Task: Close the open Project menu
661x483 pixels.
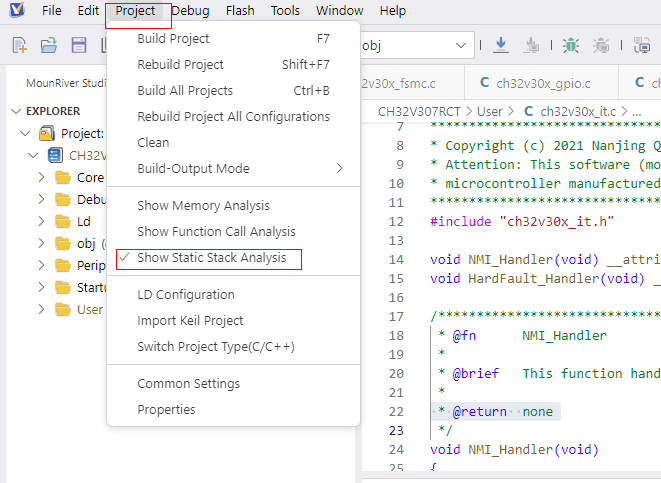Action: pyautogui.click(x=135, y=11)
